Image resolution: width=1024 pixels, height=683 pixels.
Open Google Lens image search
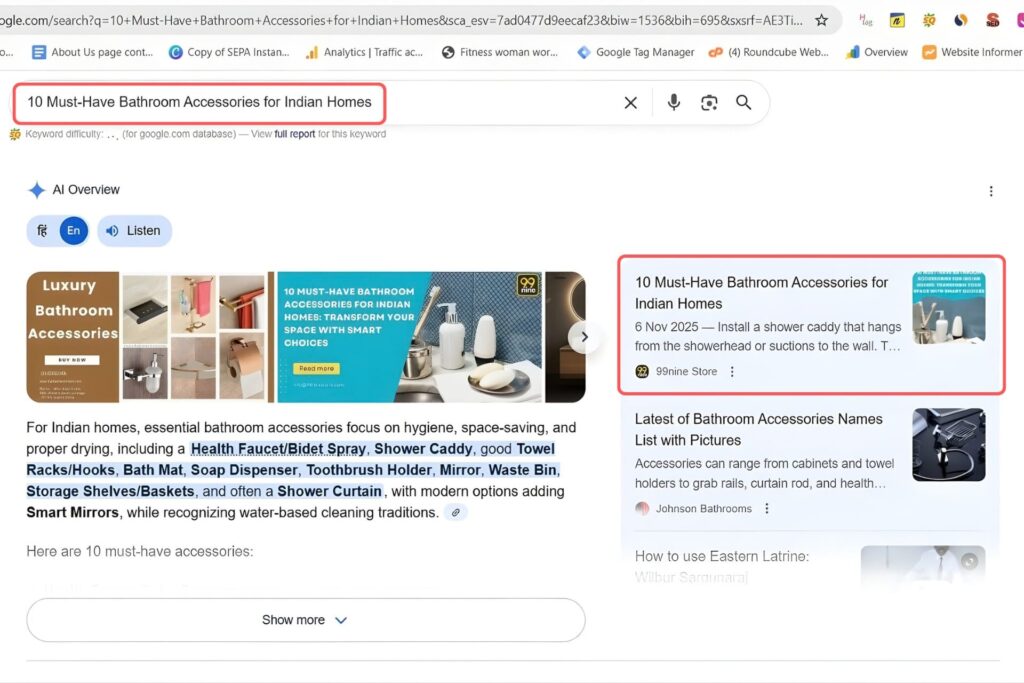(x=709, y=102)
